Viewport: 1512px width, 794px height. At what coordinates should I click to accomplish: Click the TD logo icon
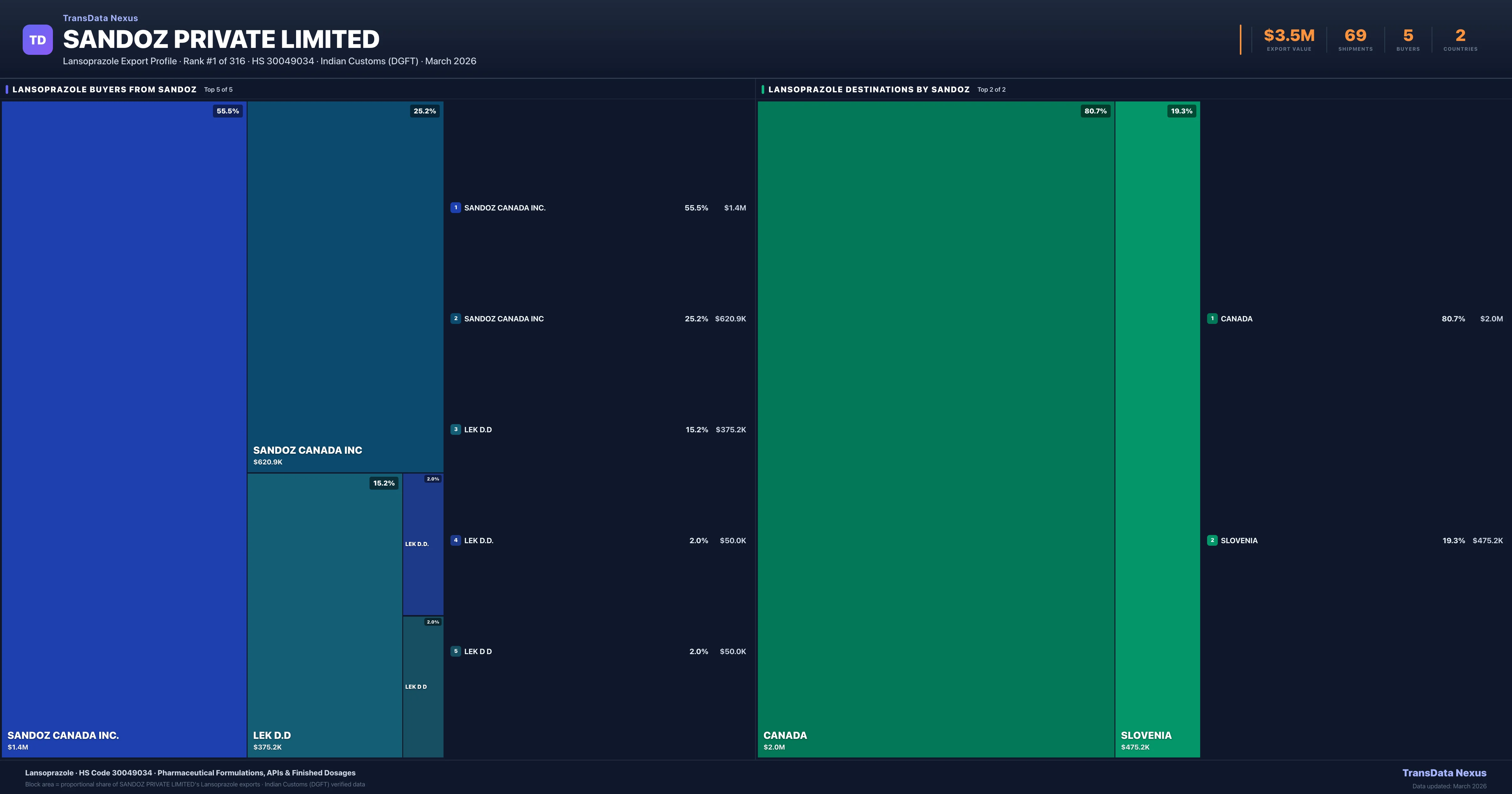pos(37,39)
